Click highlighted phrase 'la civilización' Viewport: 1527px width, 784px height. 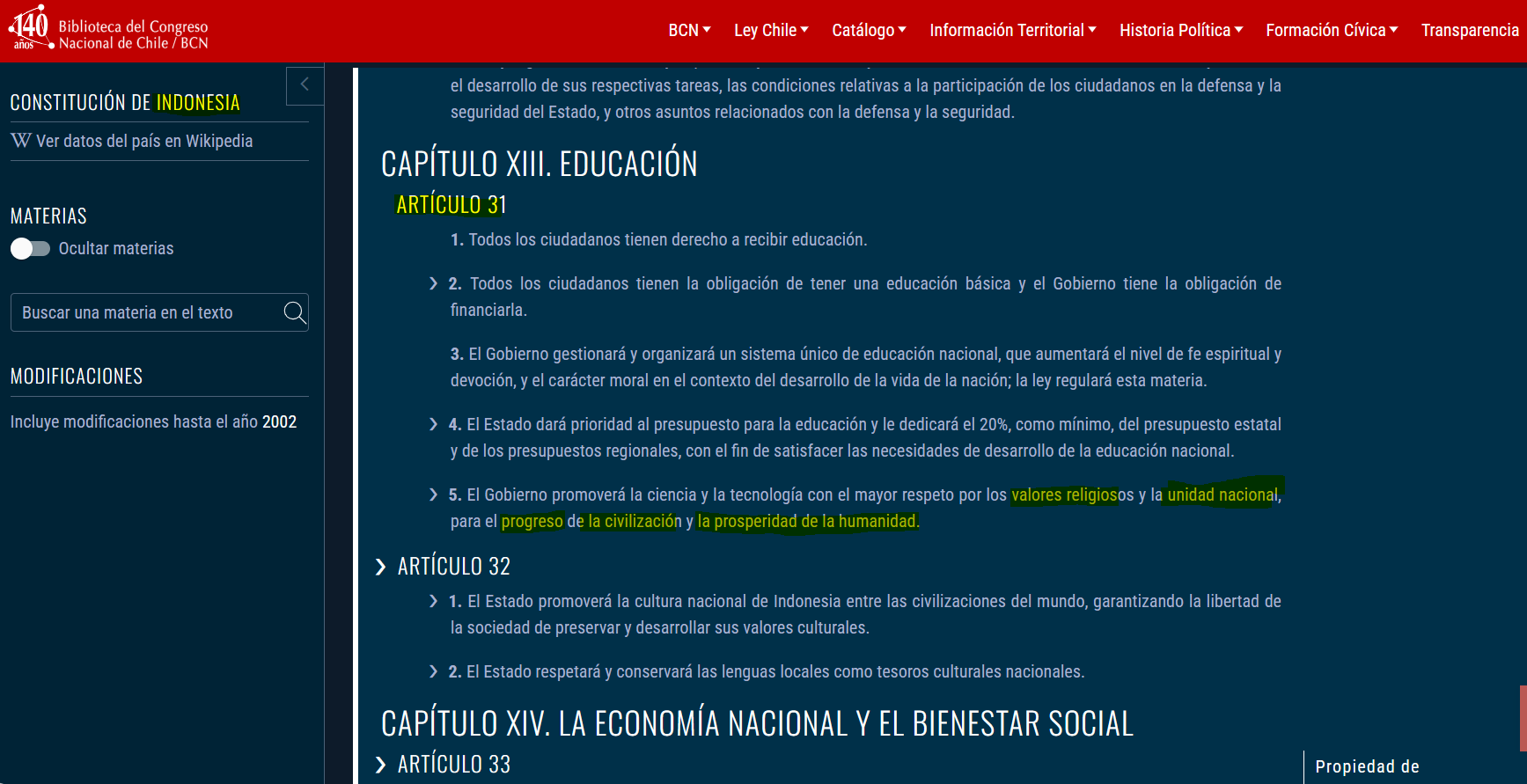point(635,521)
